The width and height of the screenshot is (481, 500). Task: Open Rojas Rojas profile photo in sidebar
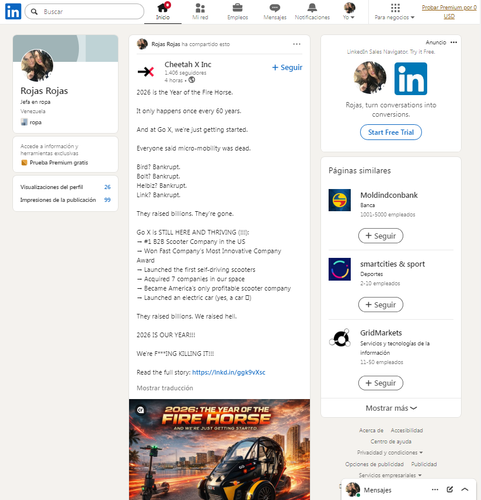pyautogui.click(x=37, y=65)
